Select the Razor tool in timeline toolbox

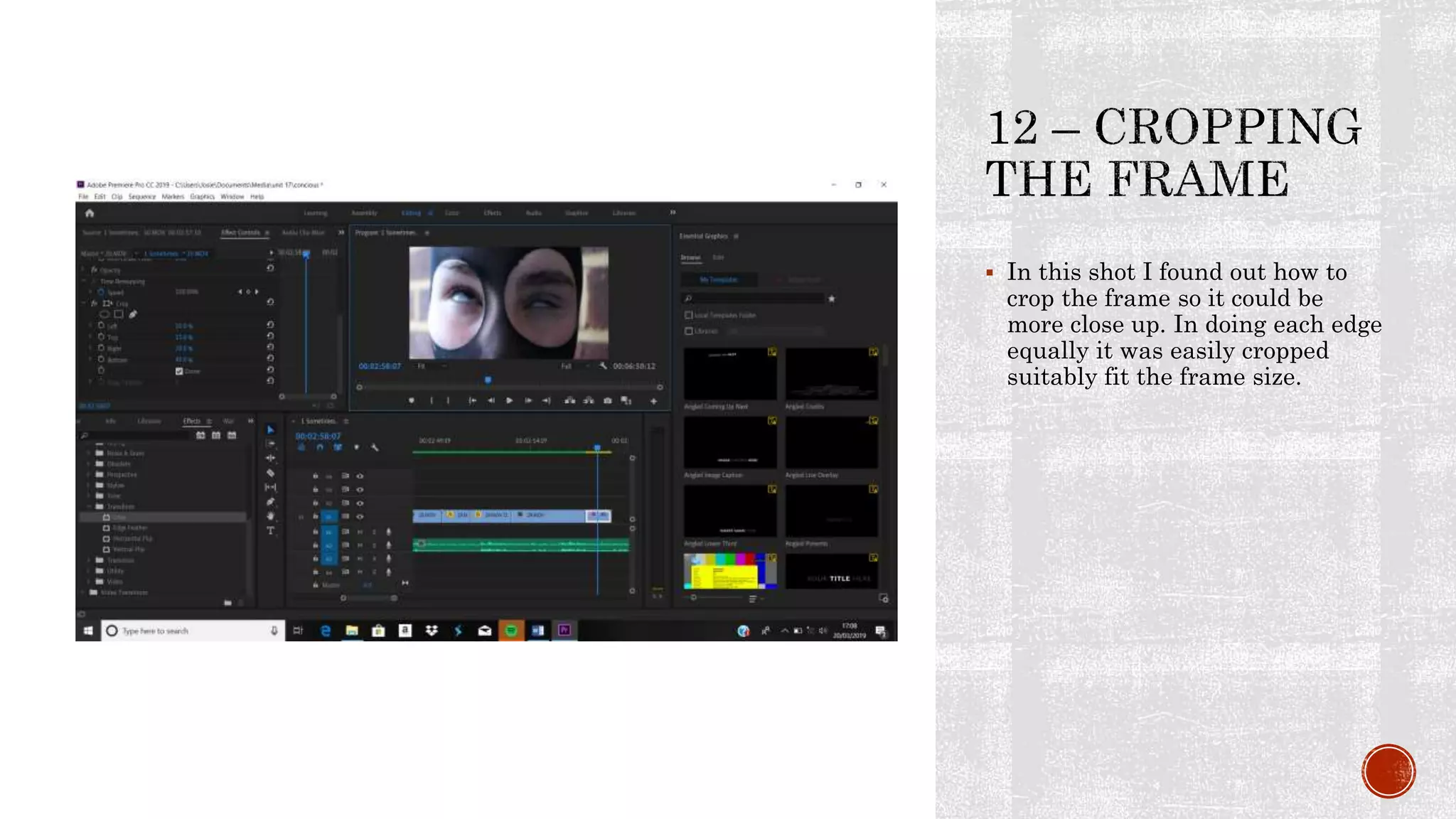tap(270, 473)
